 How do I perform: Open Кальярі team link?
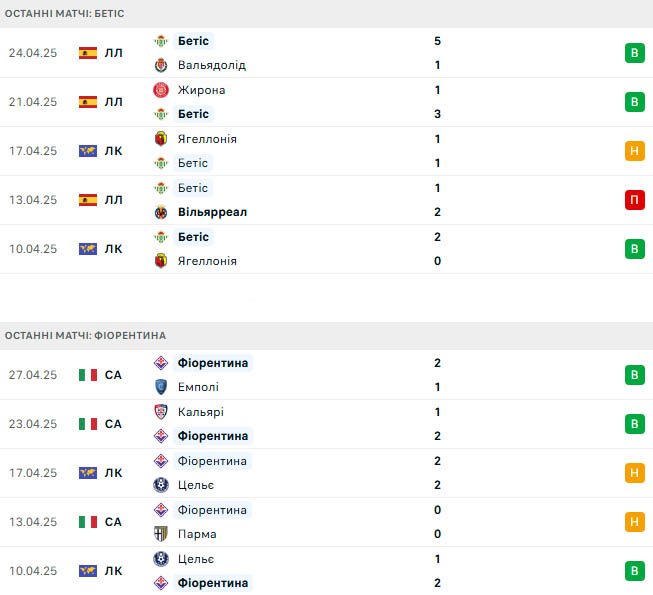point(201,412)
